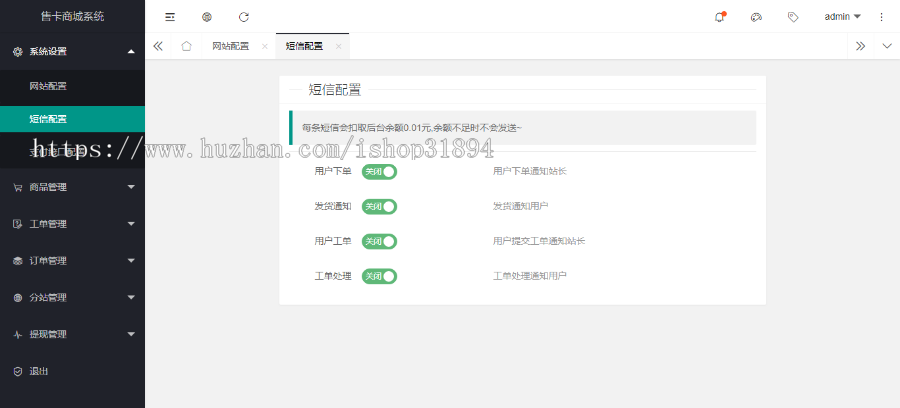The image size is (900, 408).
Task: Toggle the 用户下单 SMS switch
Action: coord(379,171)
